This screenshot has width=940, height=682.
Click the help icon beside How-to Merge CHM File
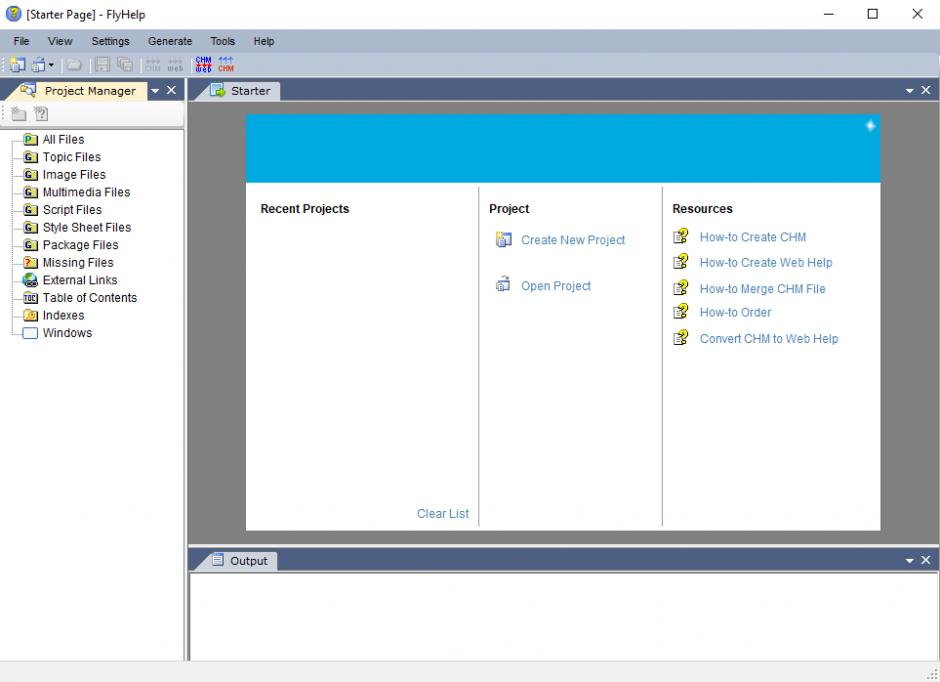(680, 288)
